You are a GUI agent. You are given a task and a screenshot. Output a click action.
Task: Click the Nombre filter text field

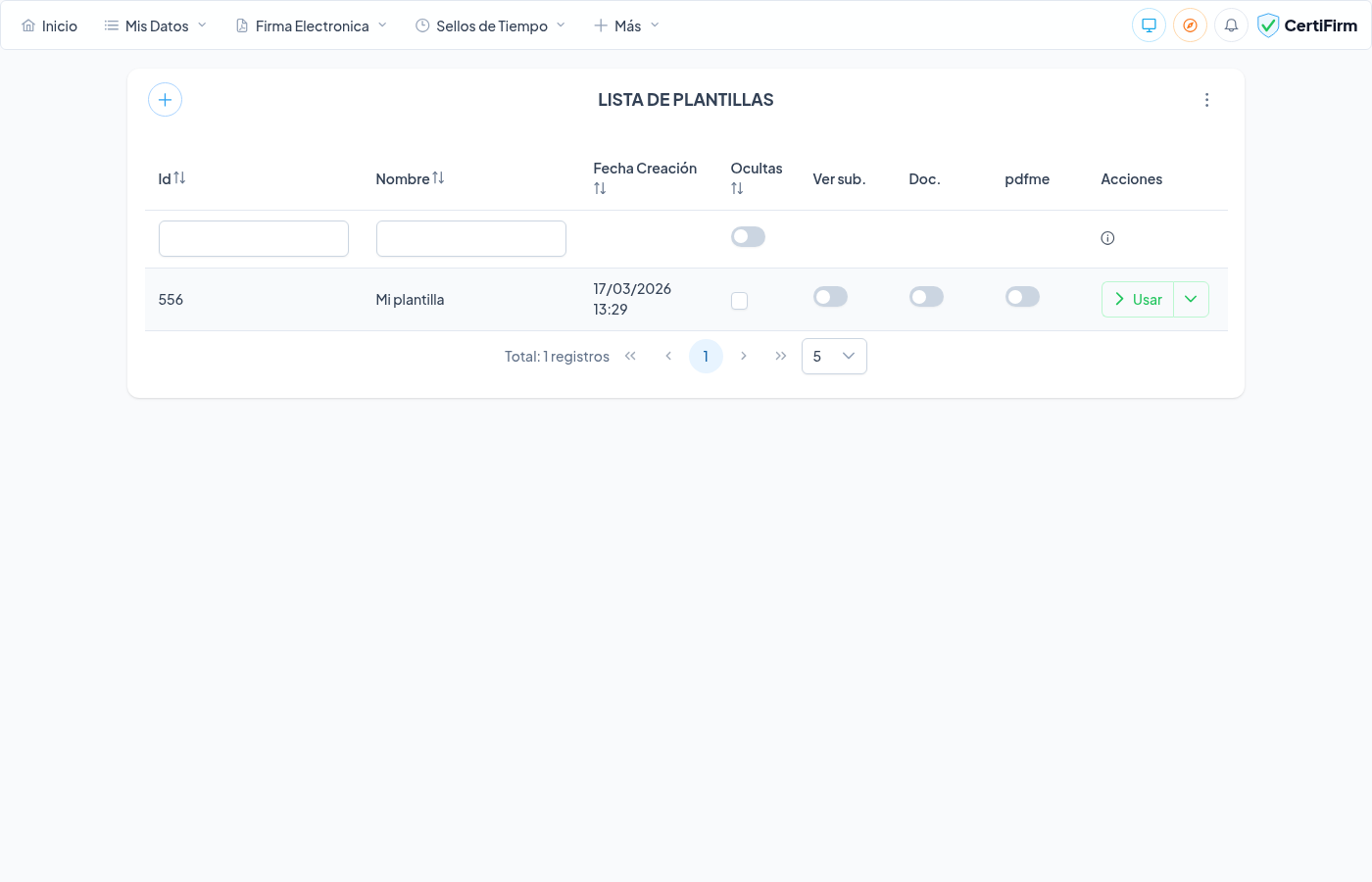coord(471,239)
